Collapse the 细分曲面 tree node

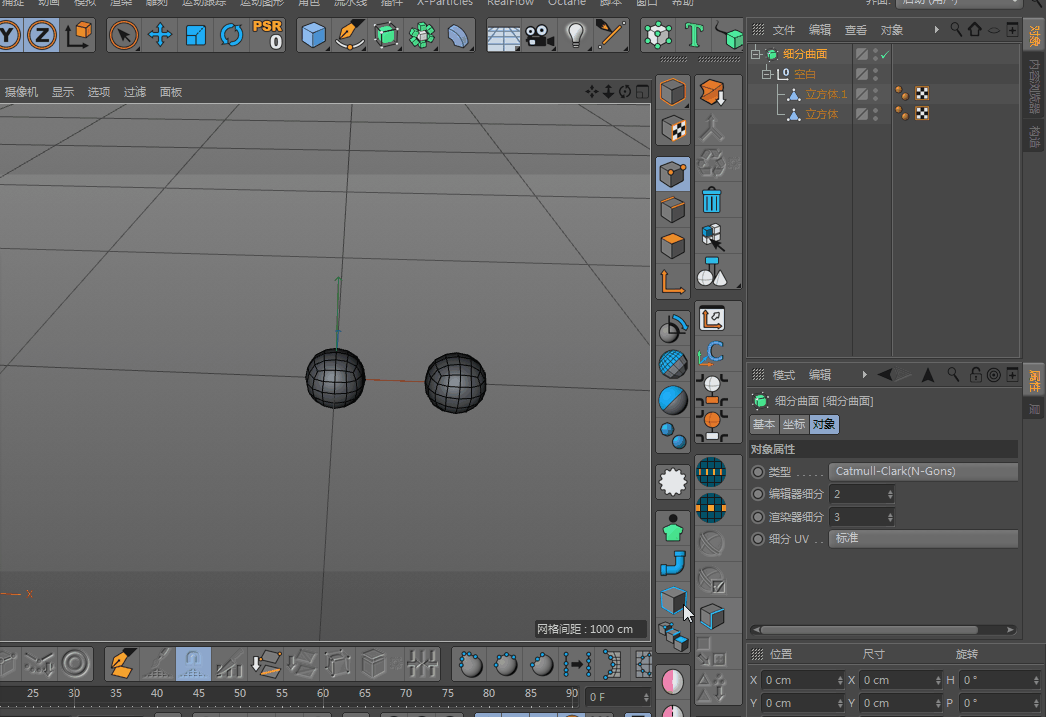coord(756,54)
